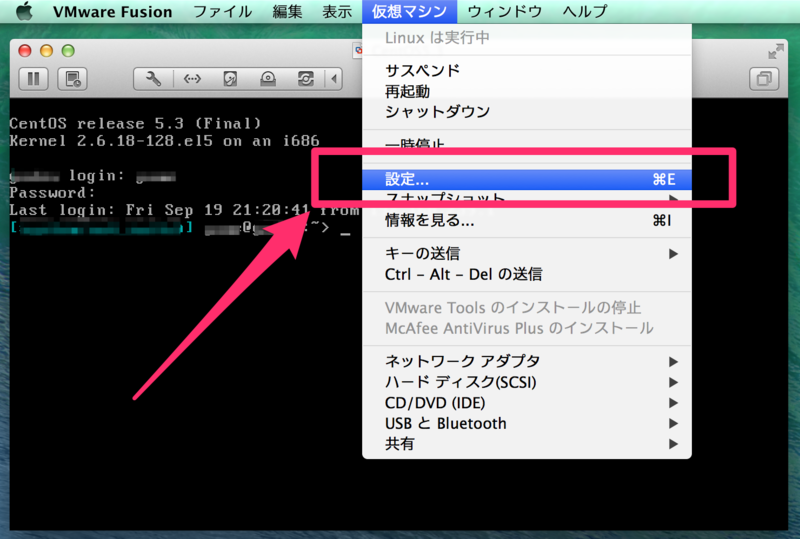Choose 情報を見る... from the menu
Viewport: 800px width, 539px height.
coord(527,220)
